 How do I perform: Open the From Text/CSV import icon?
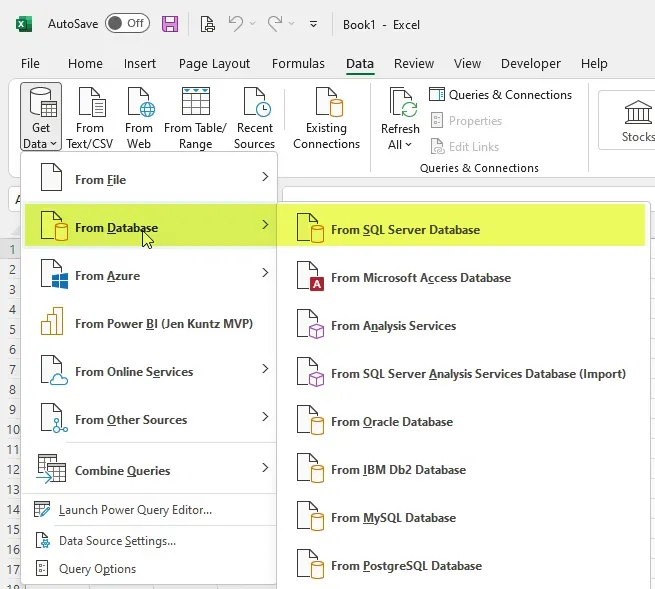coord(90,103)
